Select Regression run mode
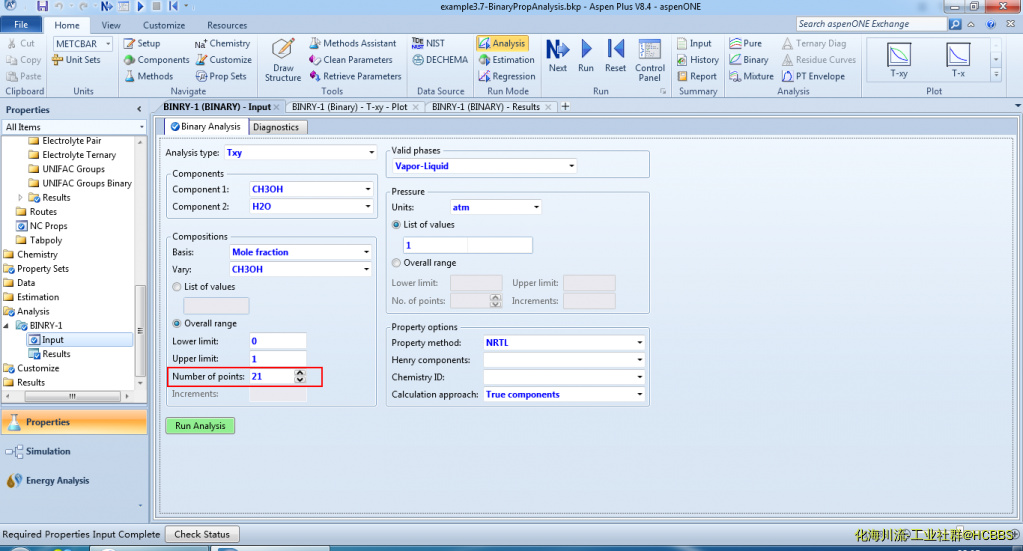 pyautogui.click(x=507, y=76)
